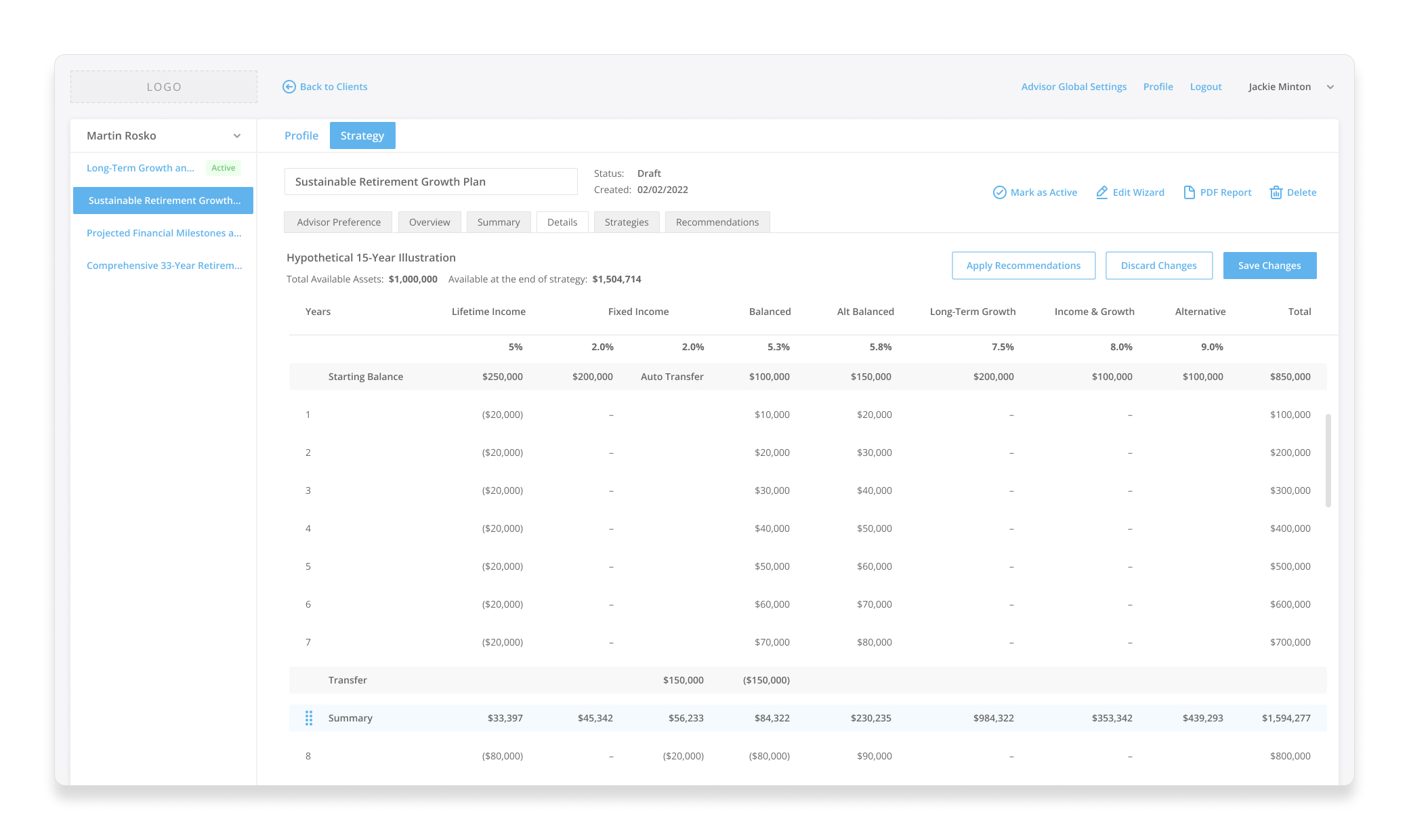1409x840 pixels.
Task: Click the Logout link
Action: pos(1206,87)
